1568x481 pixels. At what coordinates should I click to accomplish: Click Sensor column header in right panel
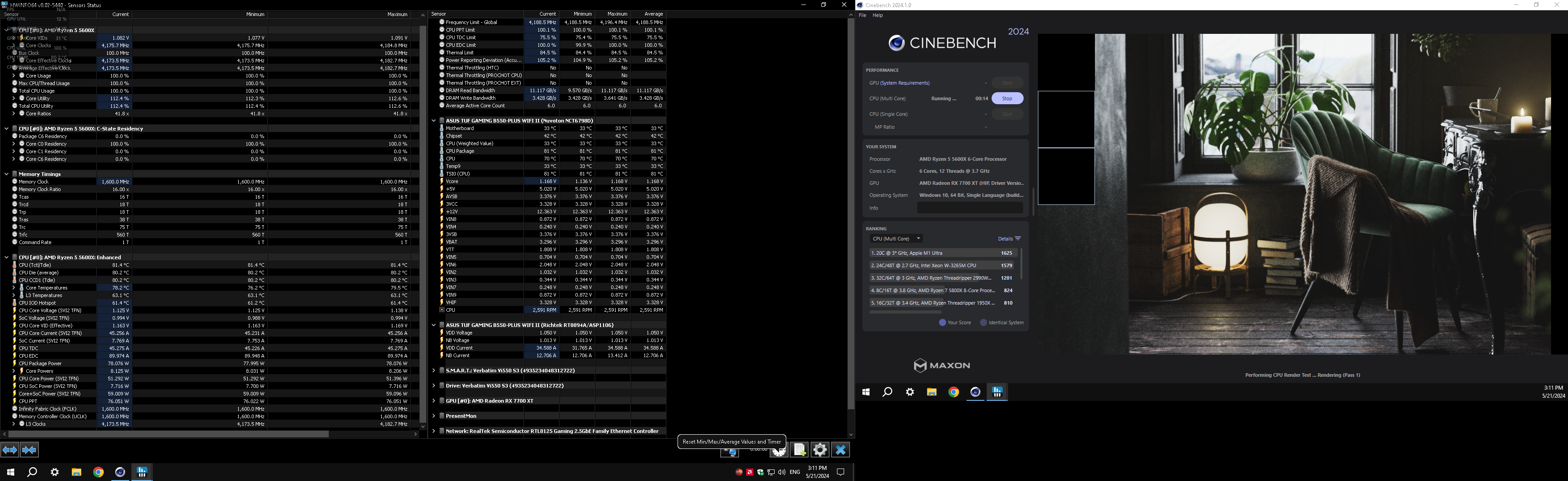coord(476,14)
